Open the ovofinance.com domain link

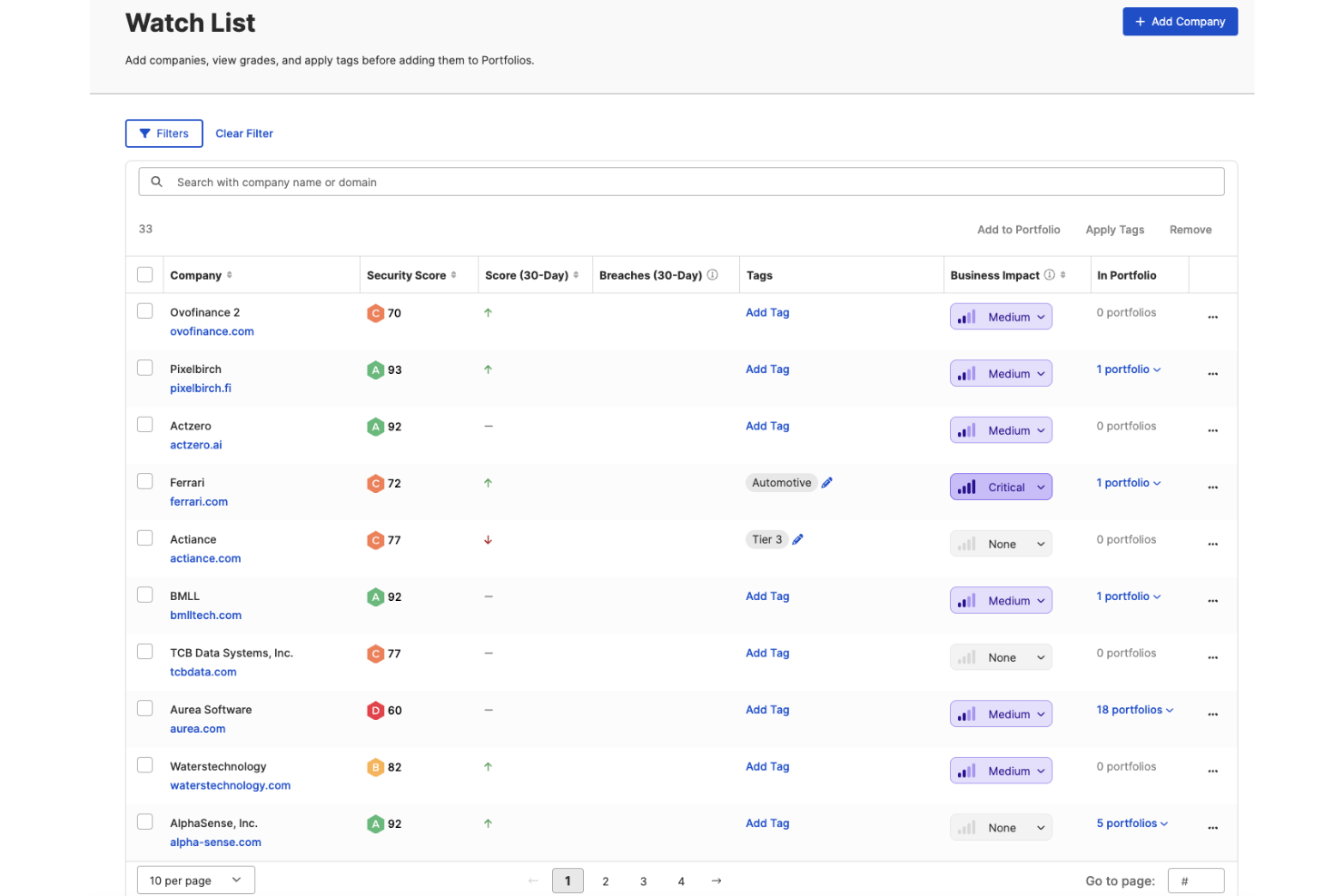212,331
